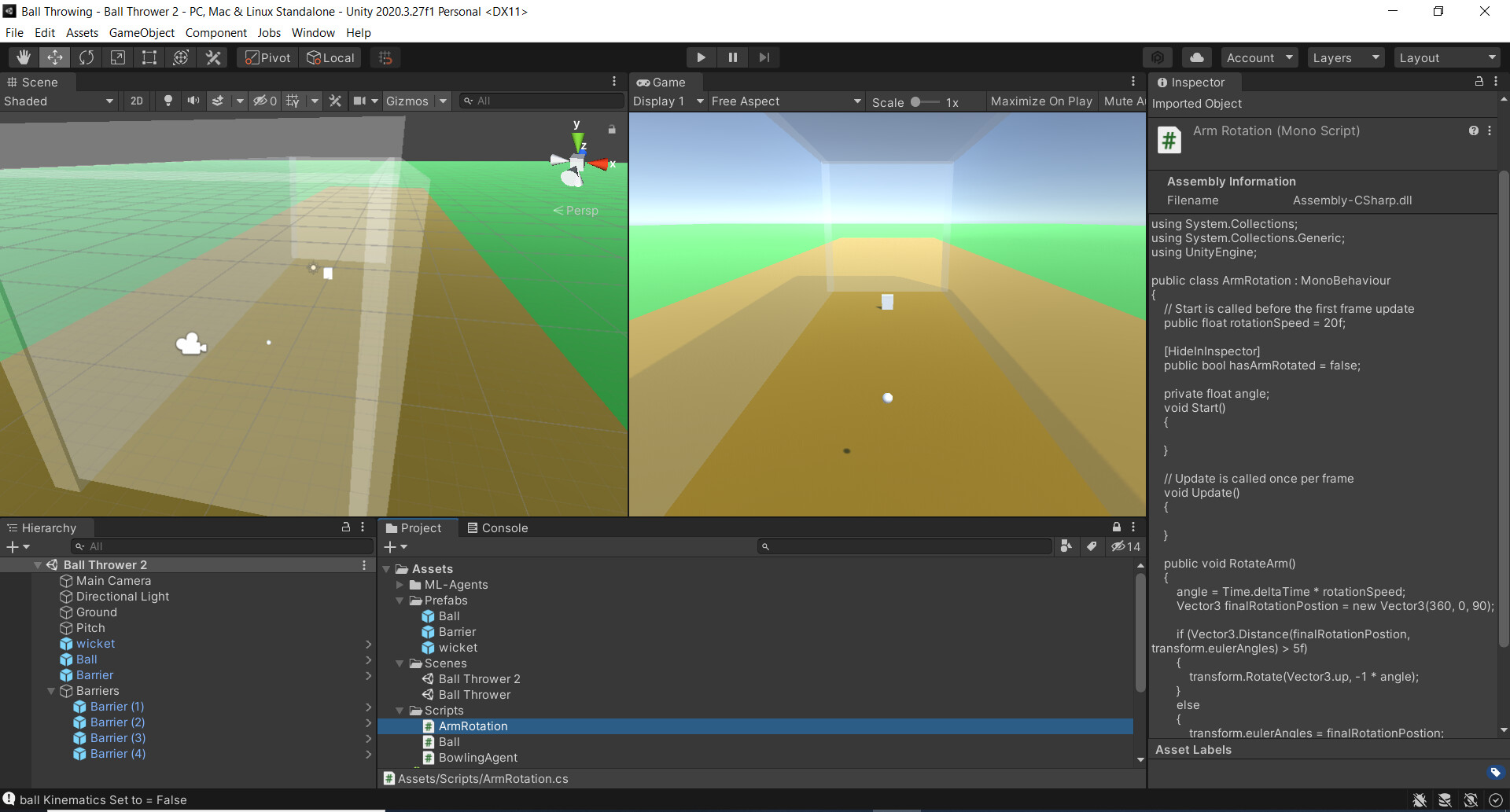Click the Play button
Viewport: 1510px width, 812px height.
(x=701, y=57)
